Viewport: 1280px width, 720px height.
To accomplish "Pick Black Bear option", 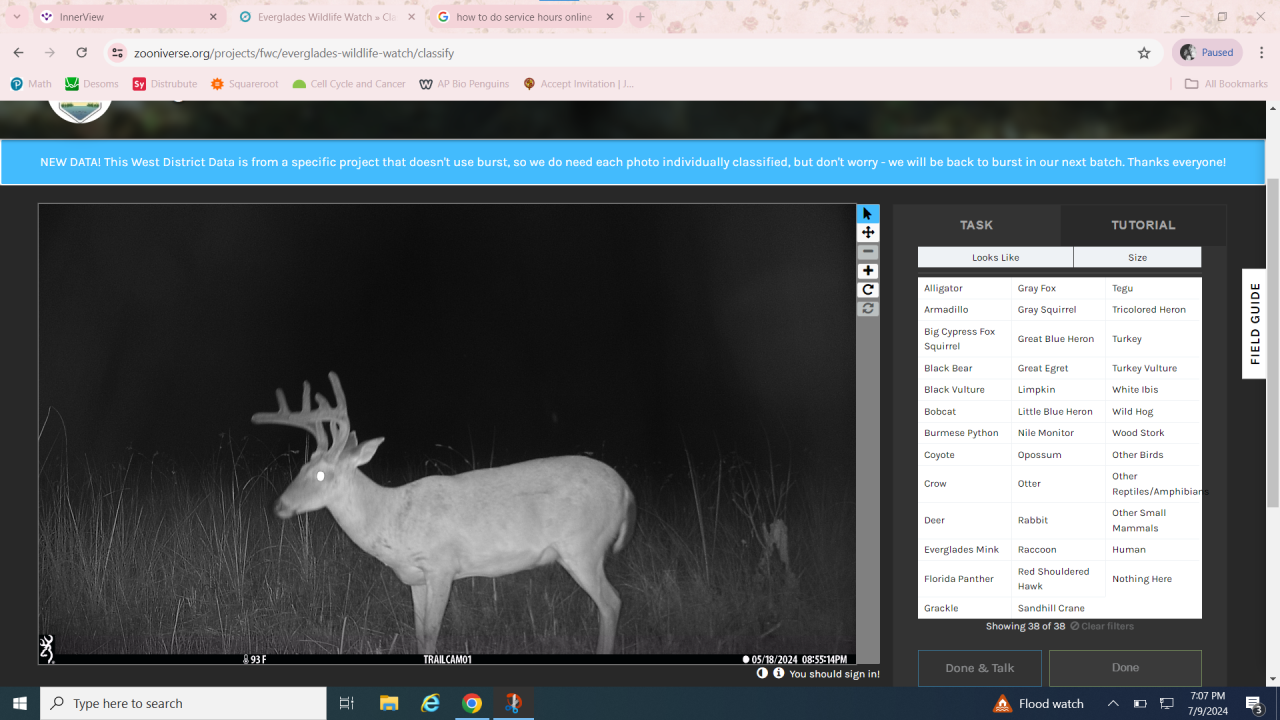I will (x=964, y=368).
